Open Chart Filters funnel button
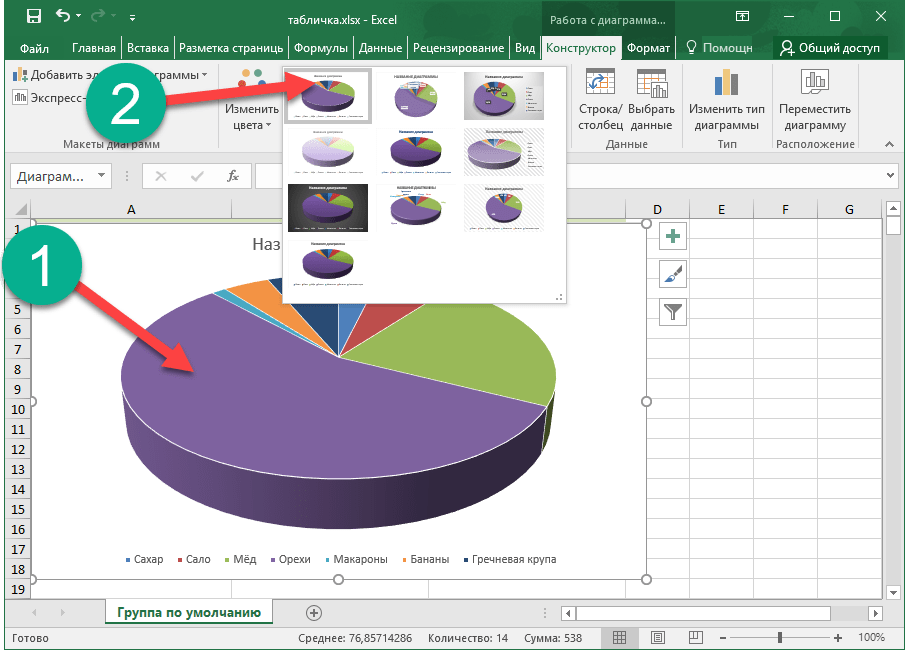 coord(674,313)
